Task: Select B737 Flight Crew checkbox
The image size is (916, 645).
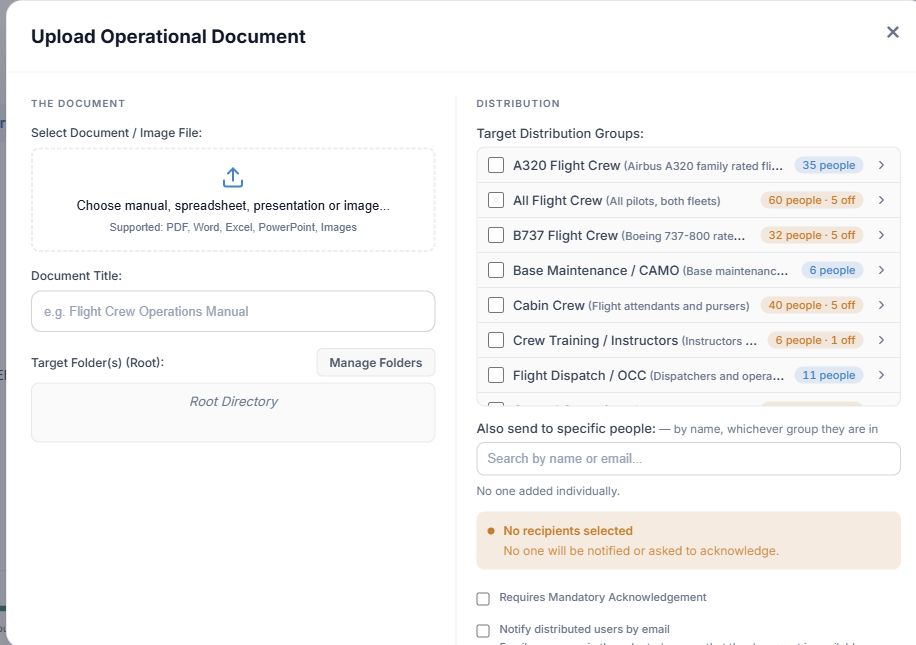Action: tap(495, 235)
